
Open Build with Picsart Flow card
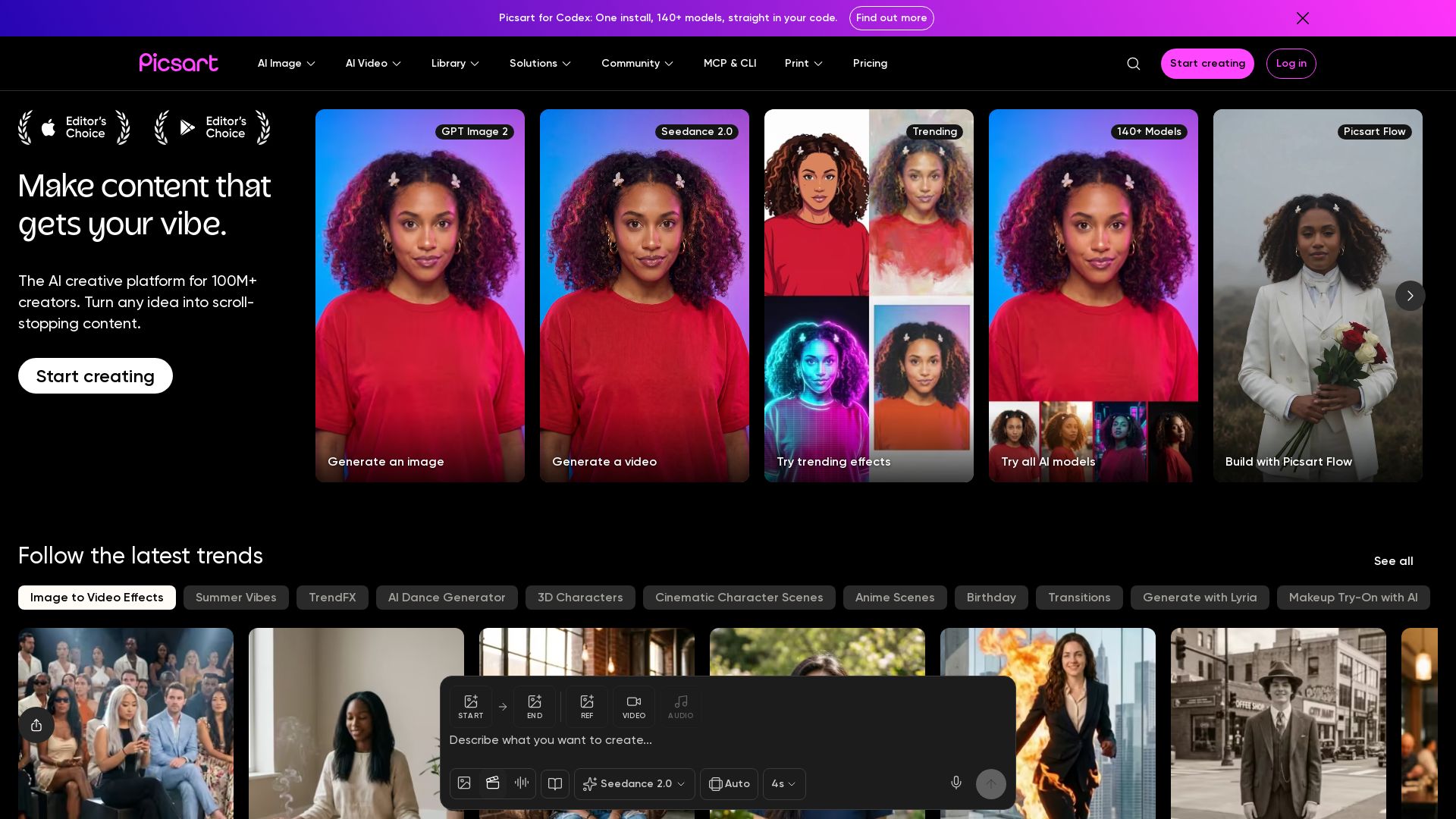pyautogui.click(x=1318, y=296)
